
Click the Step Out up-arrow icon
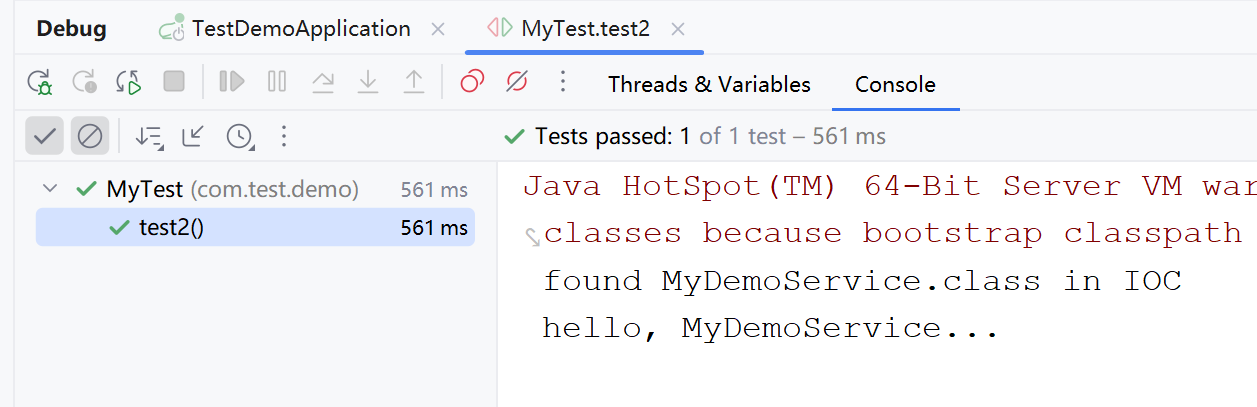tap(413, 82)
